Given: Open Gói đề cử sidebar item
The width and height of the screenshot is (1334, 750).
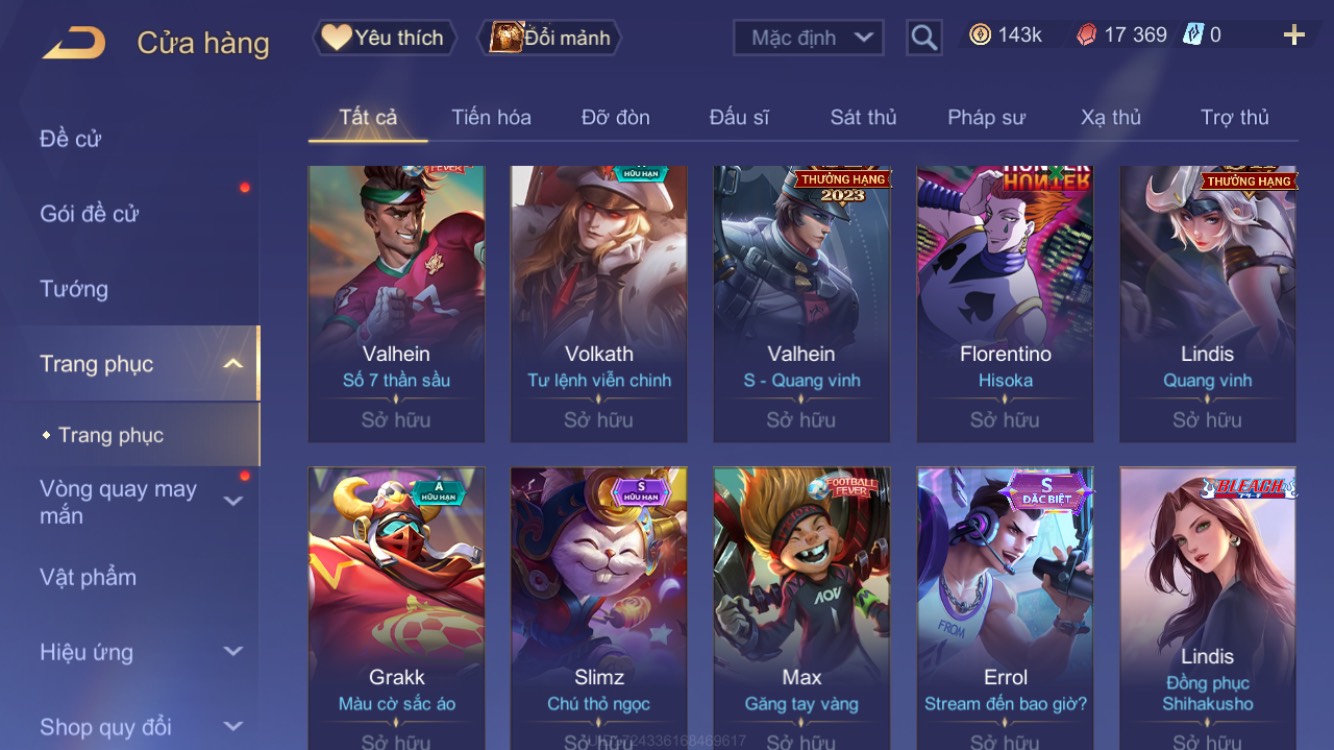Looking at the screenshot, I should pyautogui.click(x=89, y=213).
